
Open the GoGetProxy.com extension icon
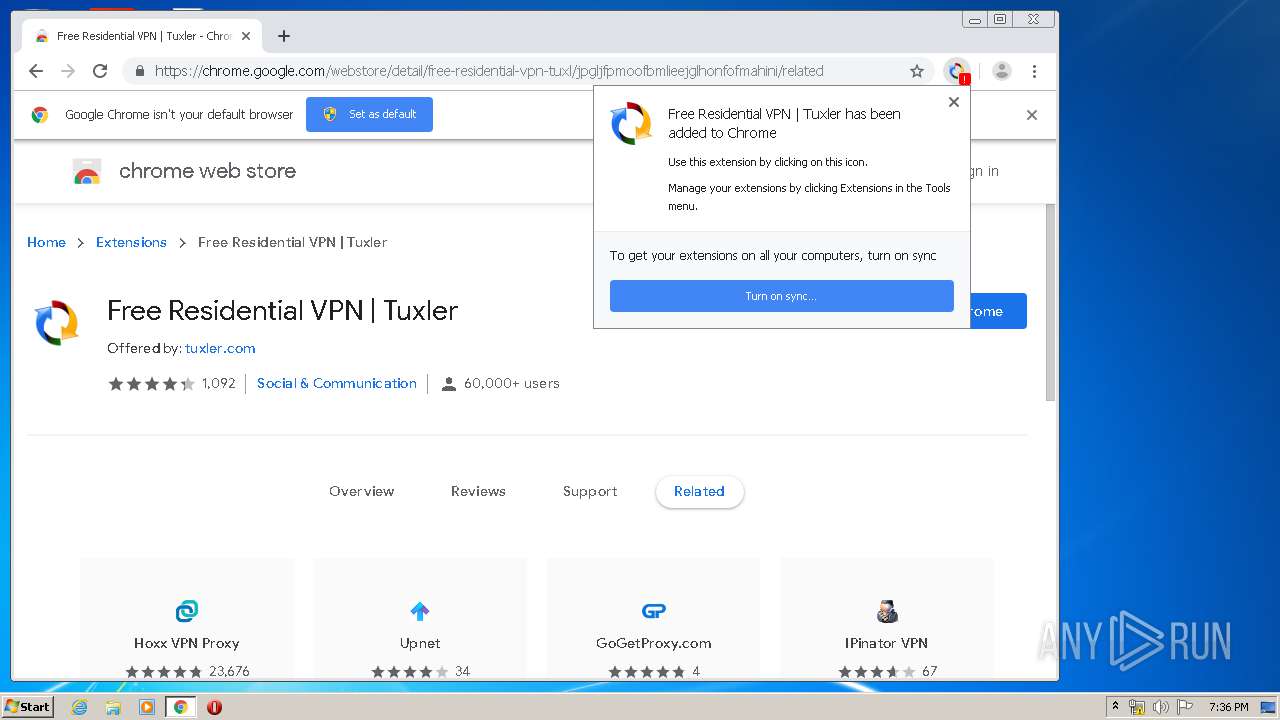654,611
